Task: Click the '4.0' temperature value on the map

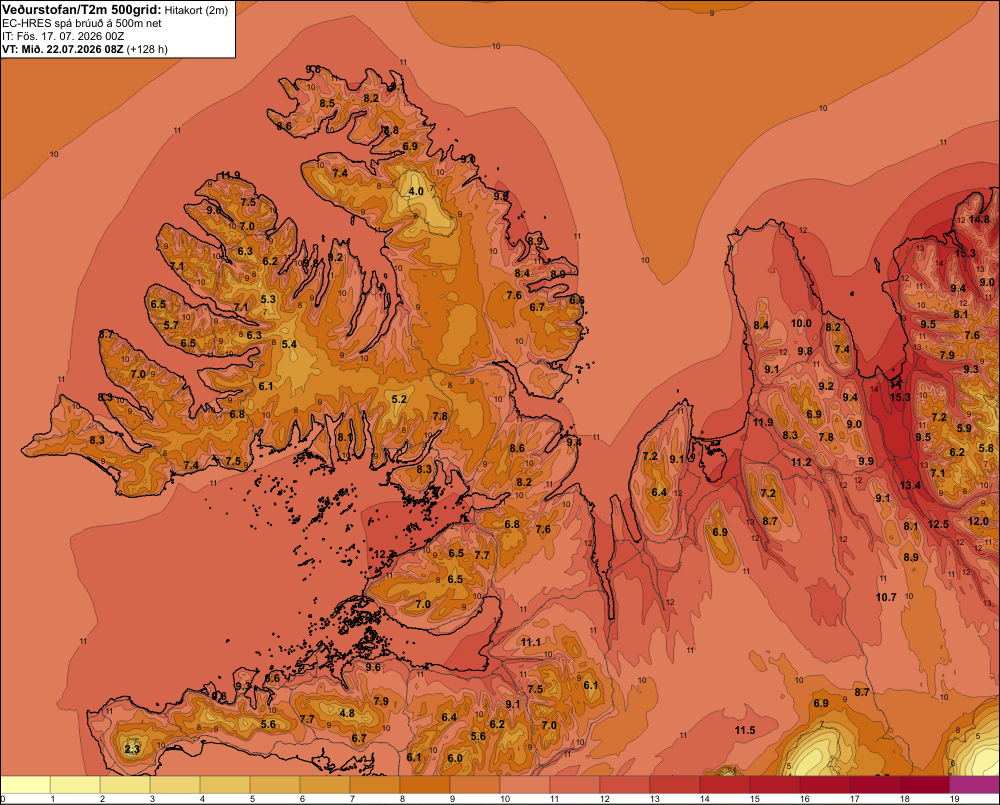Action: coord(416,191)
